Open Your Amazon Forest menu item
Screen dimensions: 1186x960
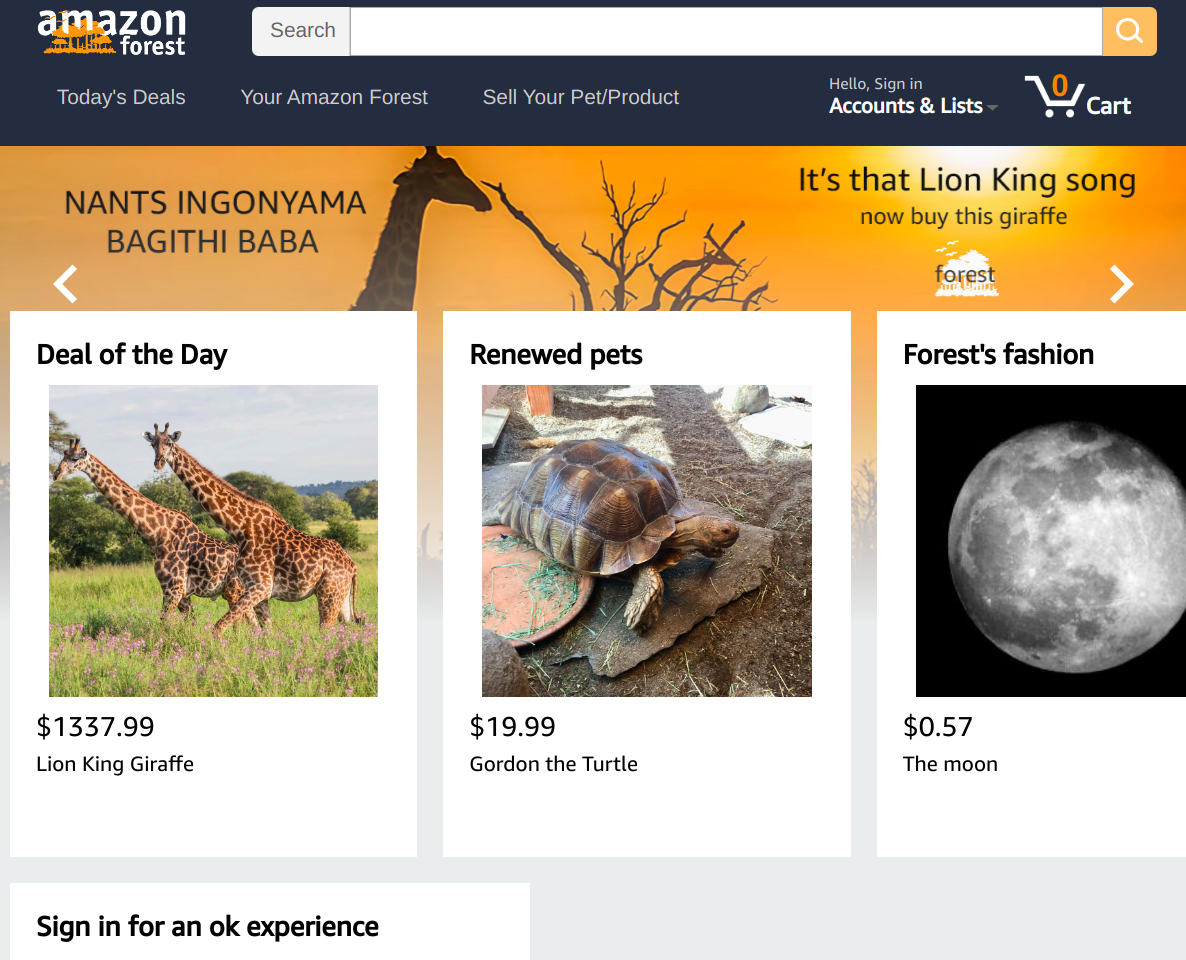pyautogui.click(x=334, y=97)
